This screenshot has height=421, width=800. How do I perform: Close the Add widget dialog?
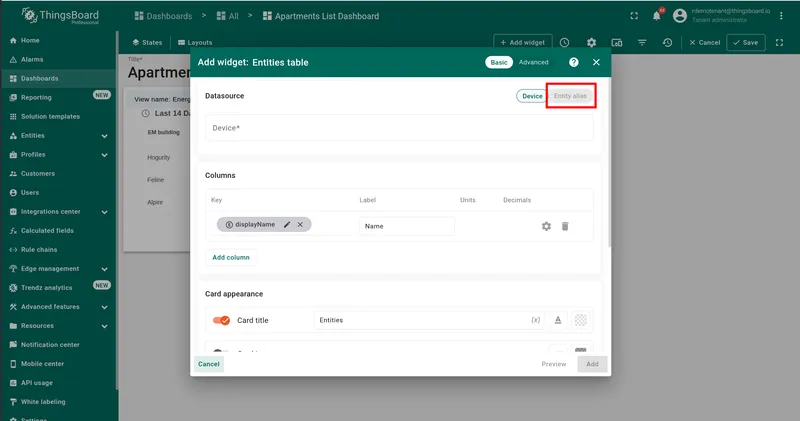(x=596, y=62)
